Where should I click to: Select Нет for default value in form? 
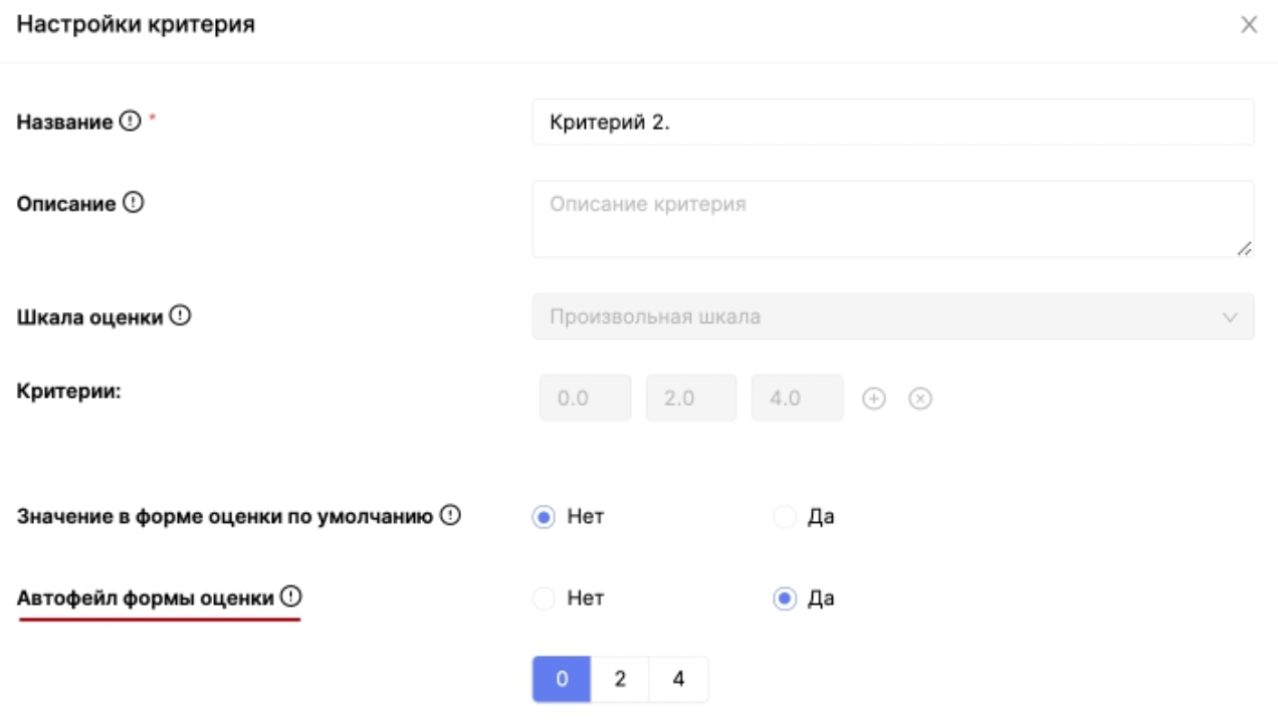543,518
